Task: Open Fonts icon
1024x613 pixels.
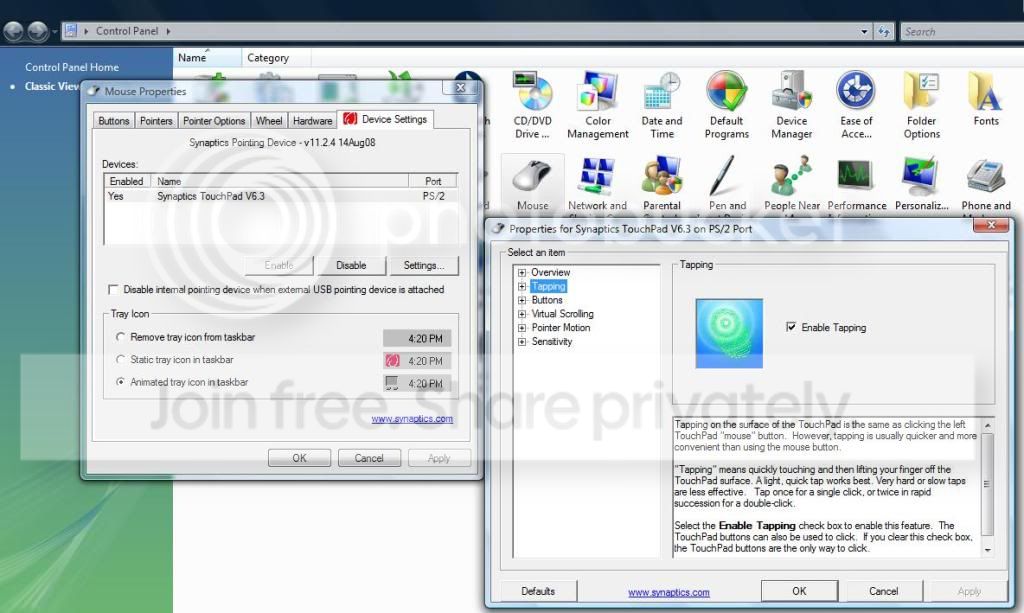Action: tap(985, 99)
